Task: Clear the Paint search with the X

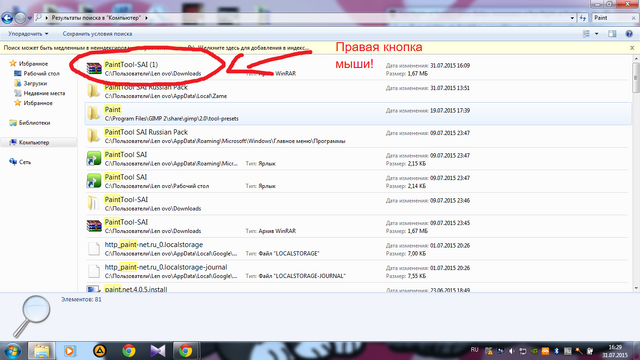Action: coord(634,18)
